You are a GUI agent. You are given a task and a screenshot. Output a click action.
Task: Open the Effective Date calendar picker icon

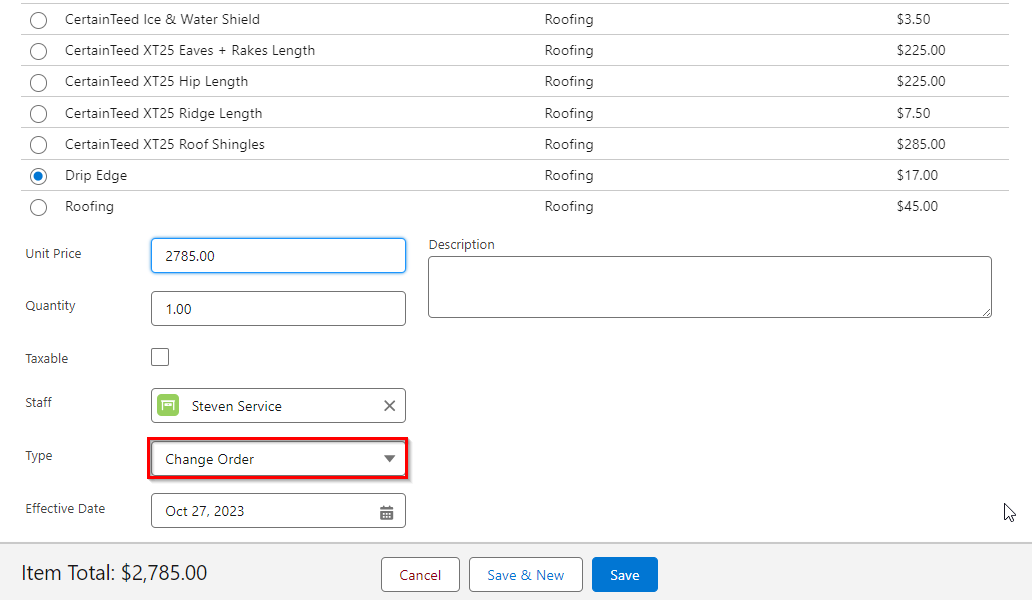click(388, 511)
